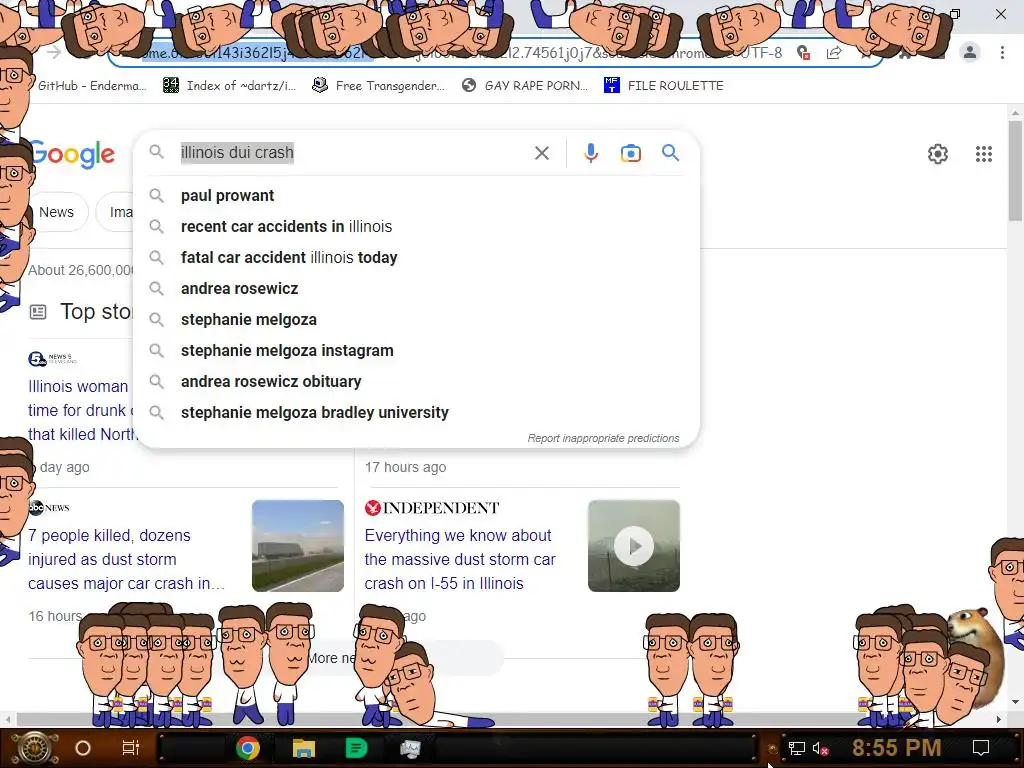
Task: Open the monitor app taskbar icon
Action: coord(410,748)
